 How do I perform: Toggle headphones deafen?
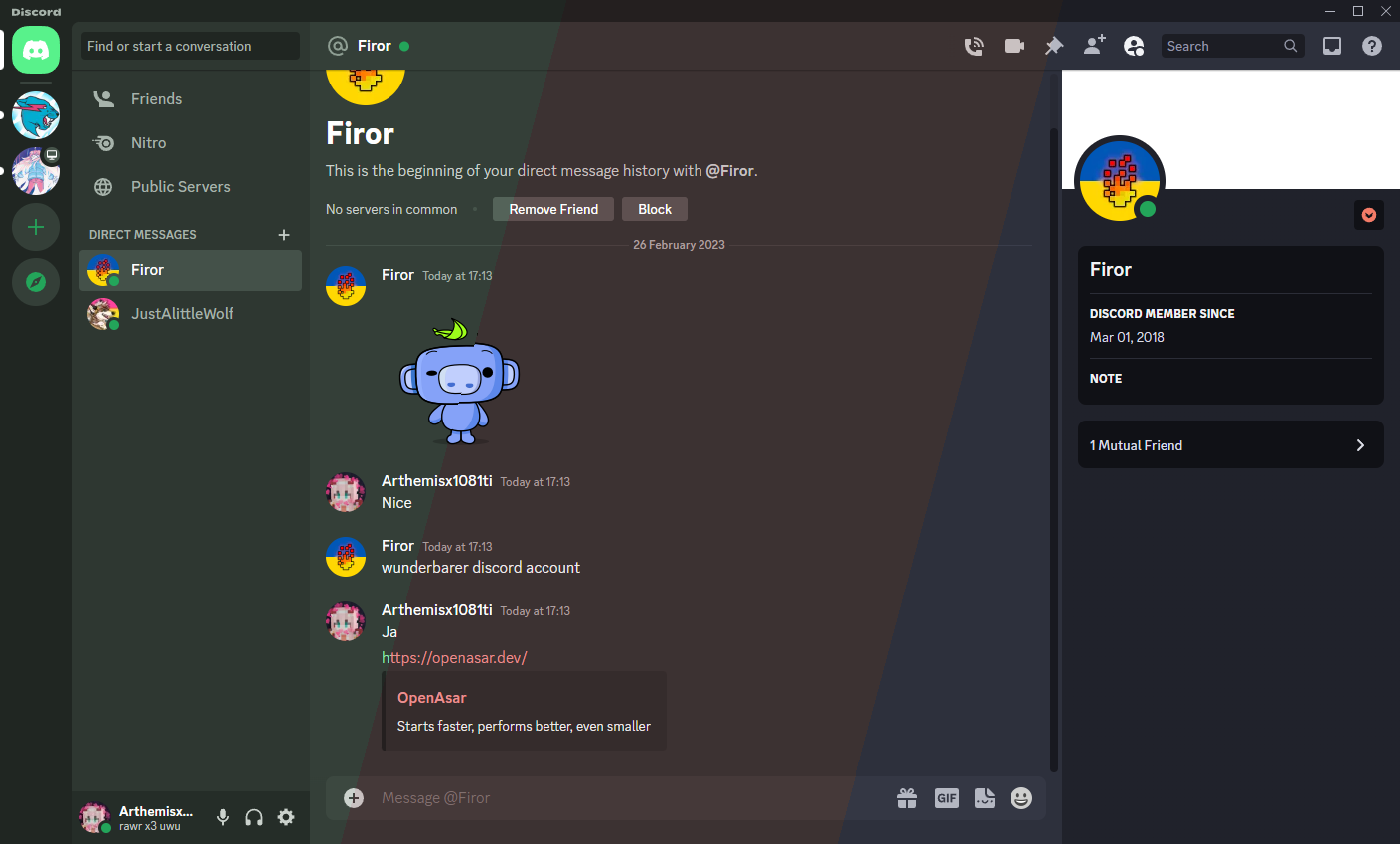click(254, 817)
